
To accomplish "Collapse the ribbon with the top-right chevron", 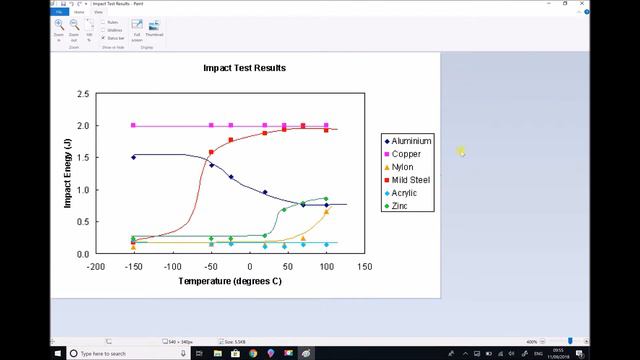I will coord(579,12).
